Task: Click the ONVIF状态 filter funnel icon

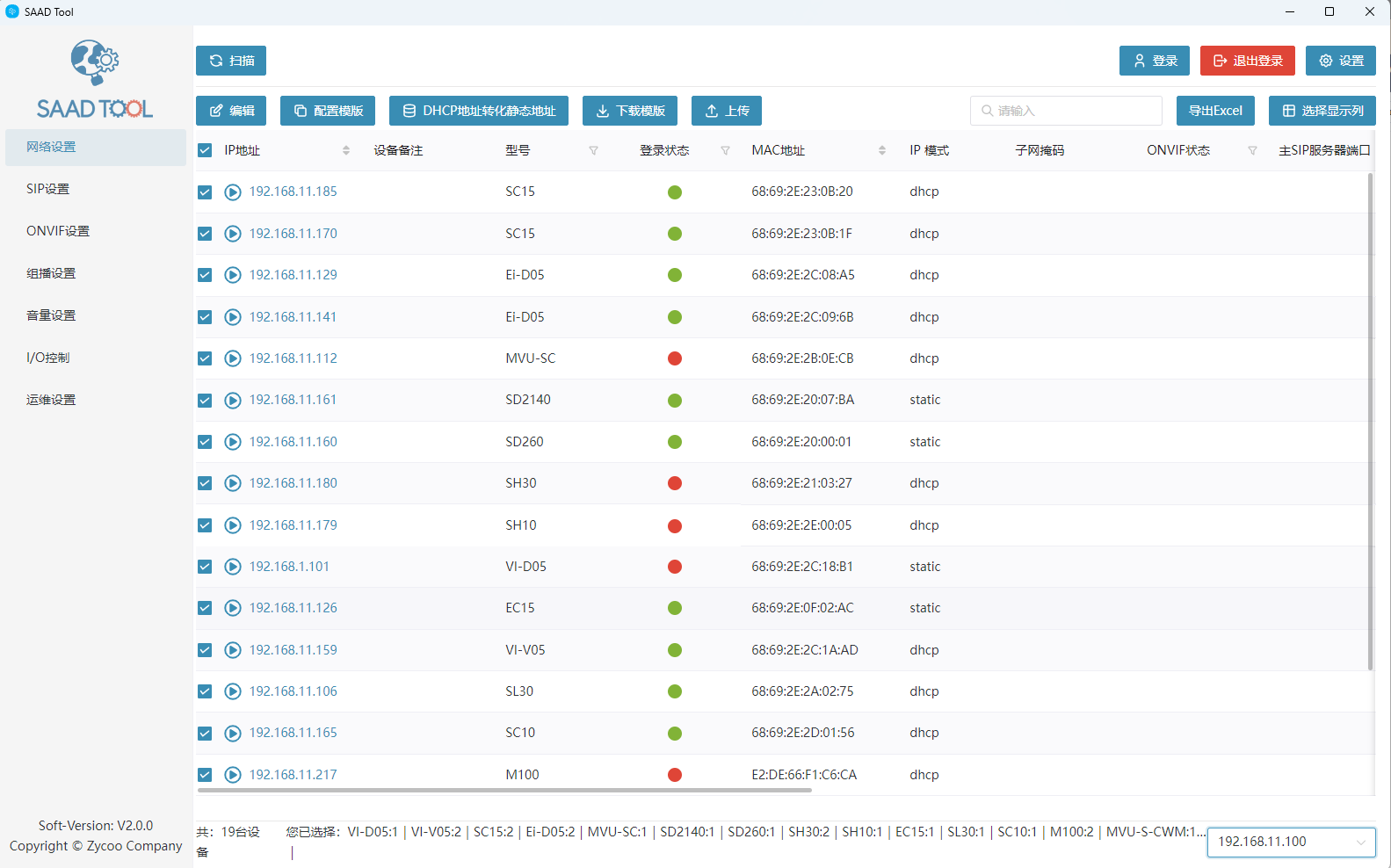Action: click(1252, 151)
